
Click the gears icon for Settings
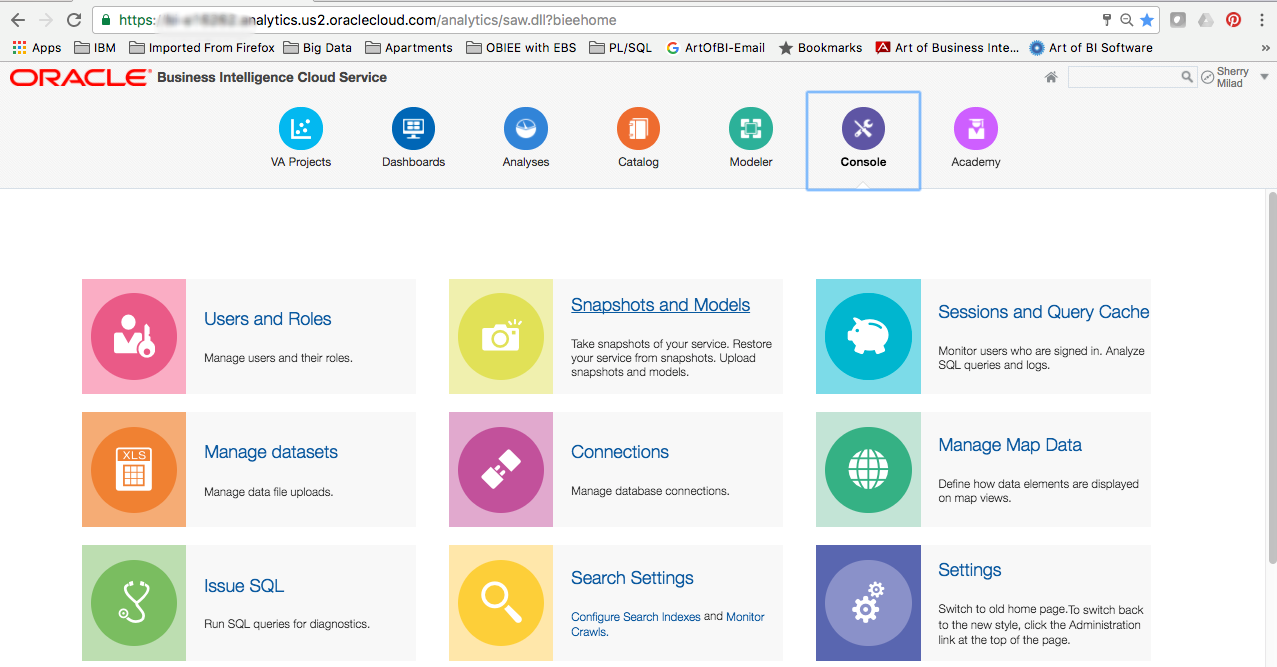868,602
